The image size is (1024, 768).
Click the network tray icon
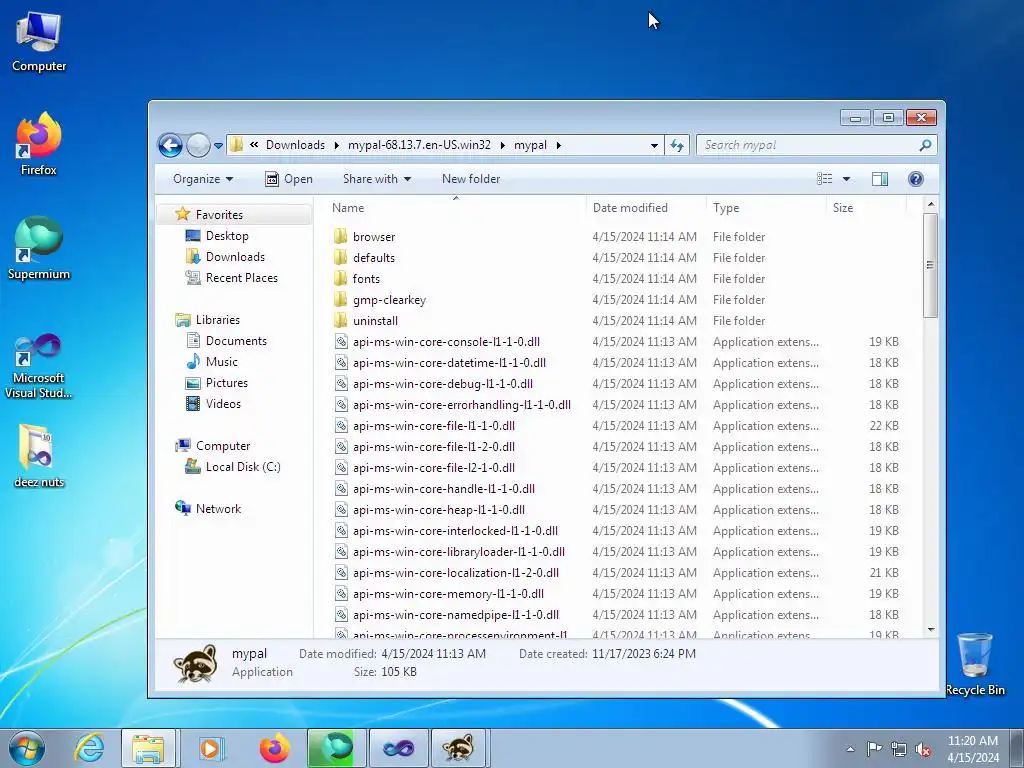(899, 749)
